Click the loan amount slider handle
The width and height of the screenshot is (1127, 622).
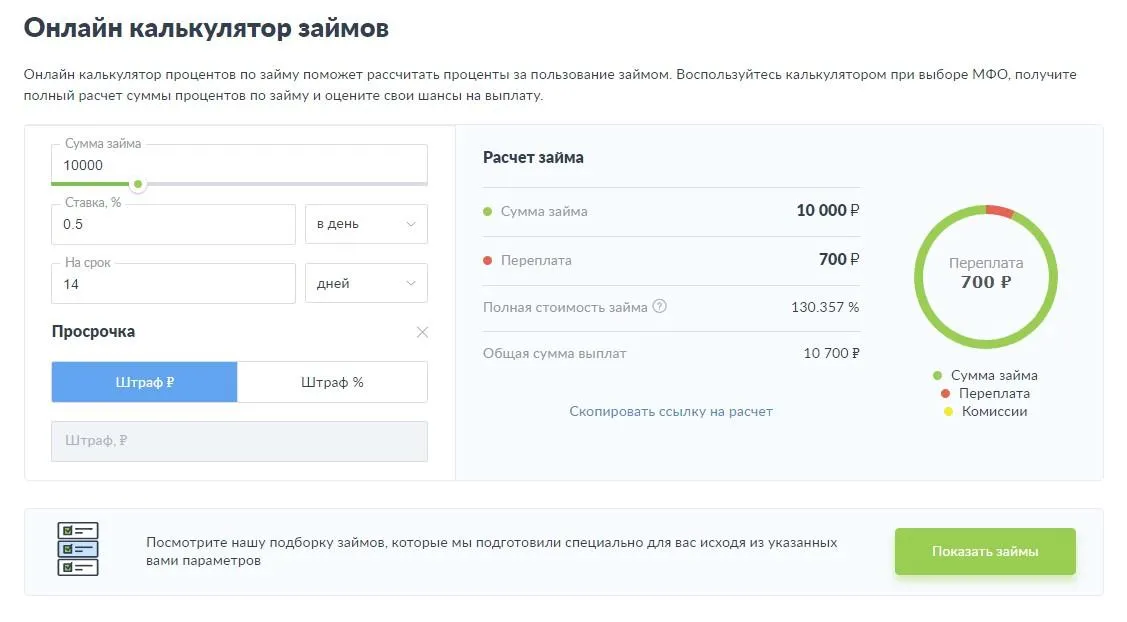click(138, 184)
